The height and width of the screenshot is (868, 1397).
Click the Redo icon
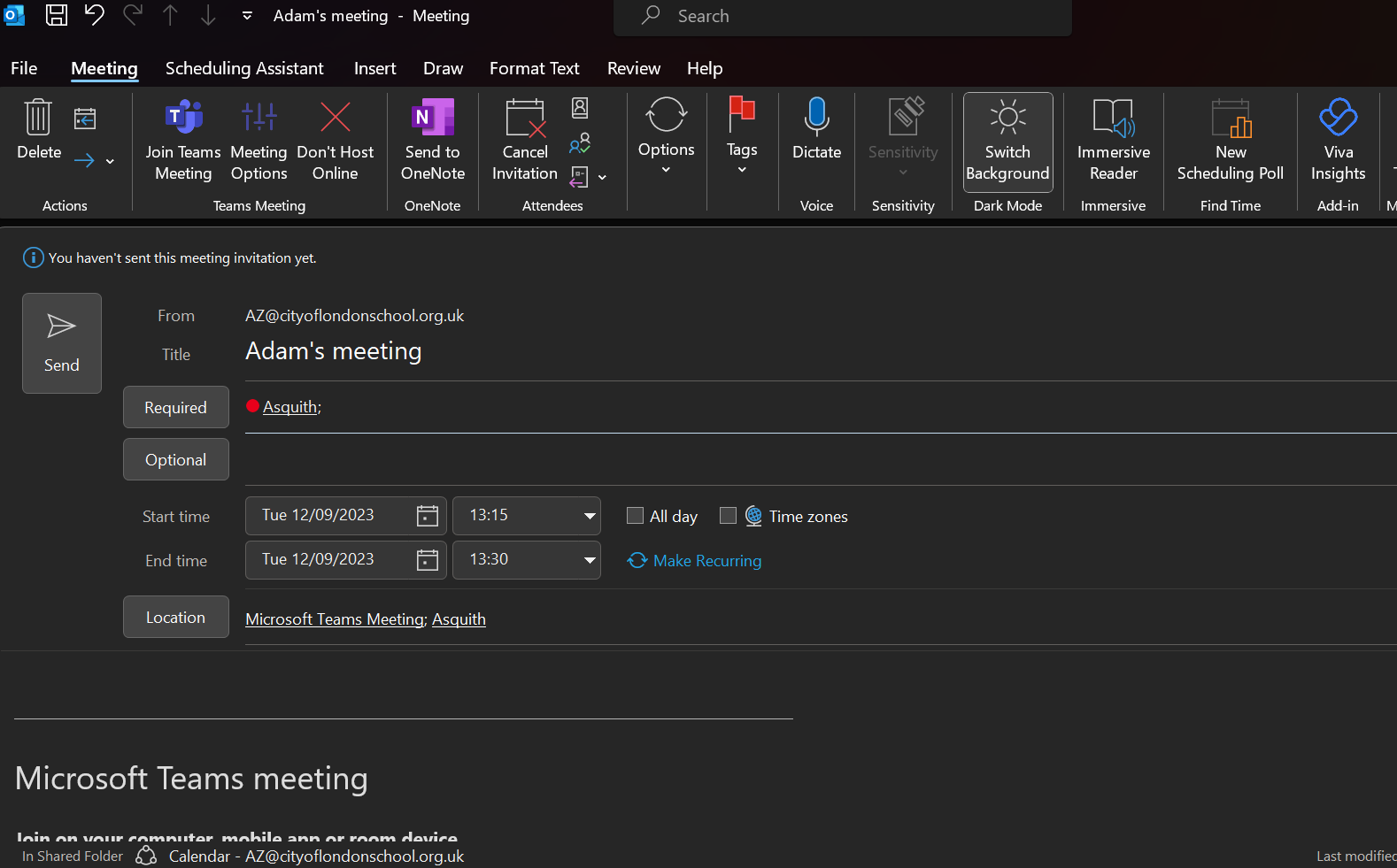133,15
